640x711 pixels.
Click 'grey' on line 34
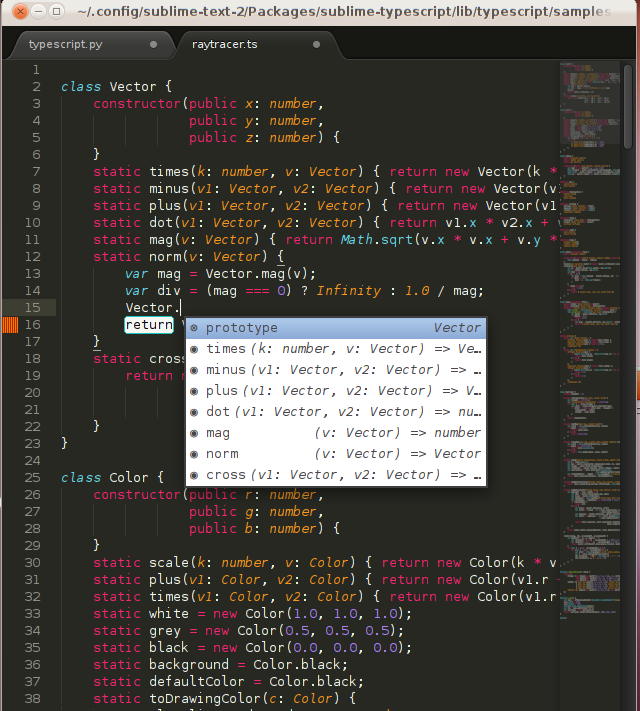point(165,631)
